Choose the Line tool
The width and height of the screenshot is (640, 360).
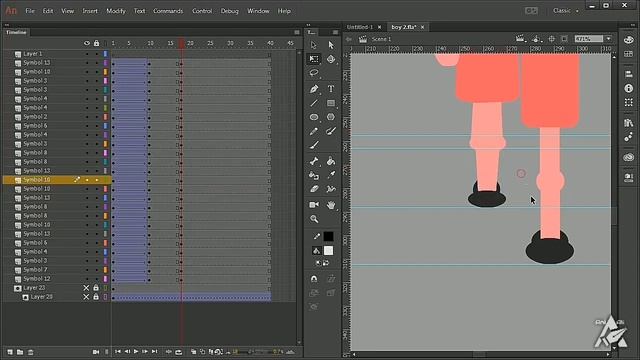(313, 103)
